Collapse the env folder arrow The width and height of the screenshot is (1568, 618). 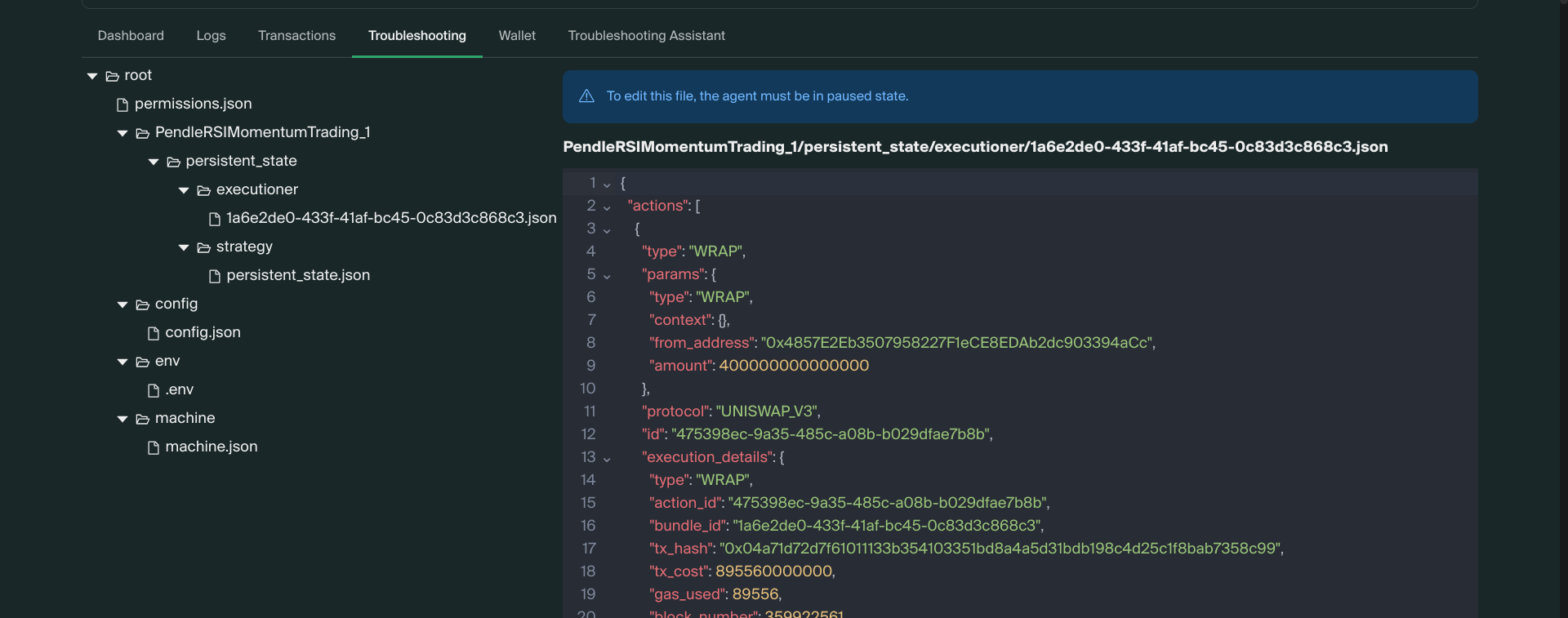click(x=122, y=362)
